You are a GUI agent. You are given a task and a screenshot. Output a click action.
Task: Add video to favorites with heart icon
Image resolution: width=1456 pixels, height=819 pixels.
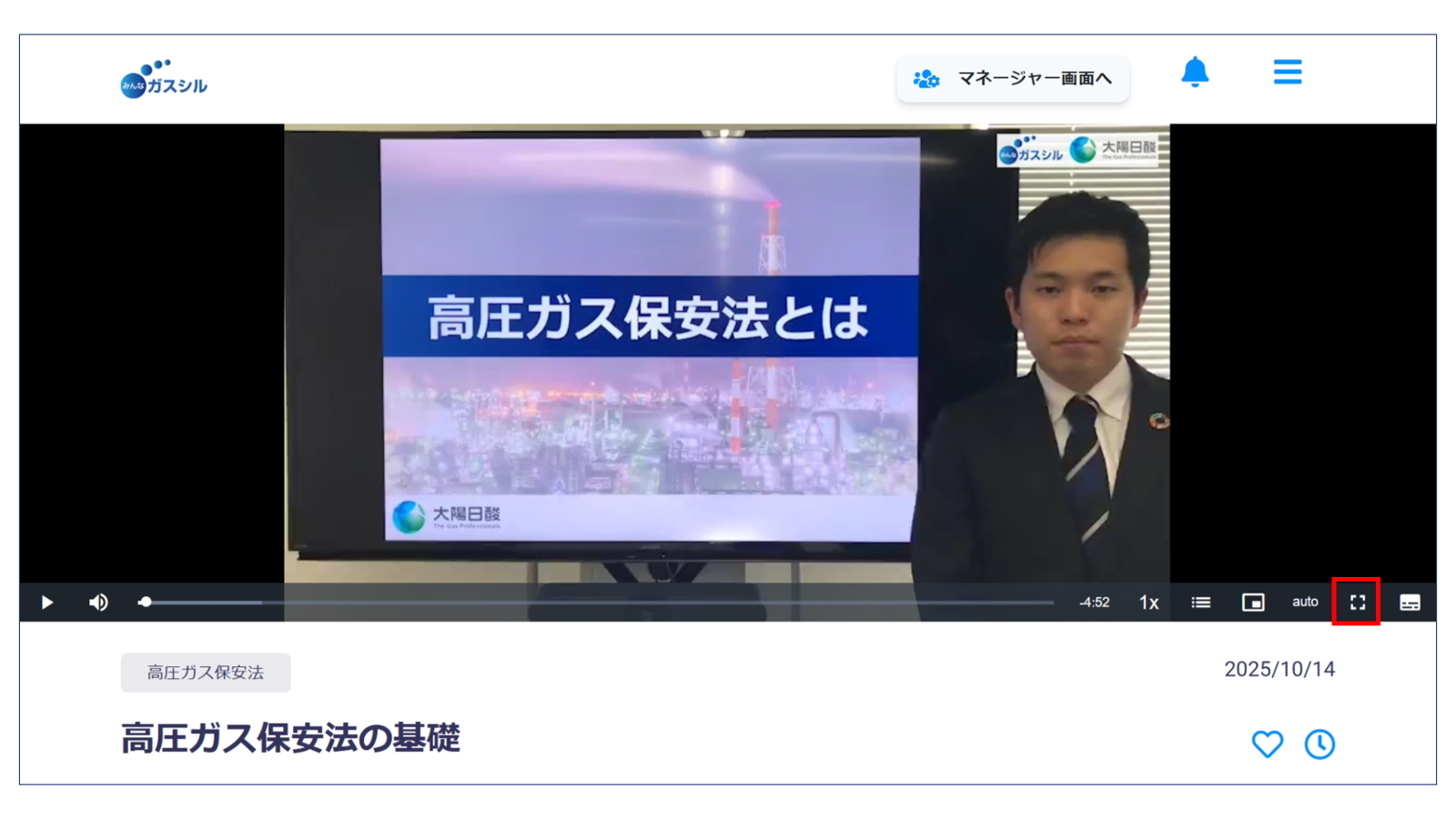pos(1267,744)
